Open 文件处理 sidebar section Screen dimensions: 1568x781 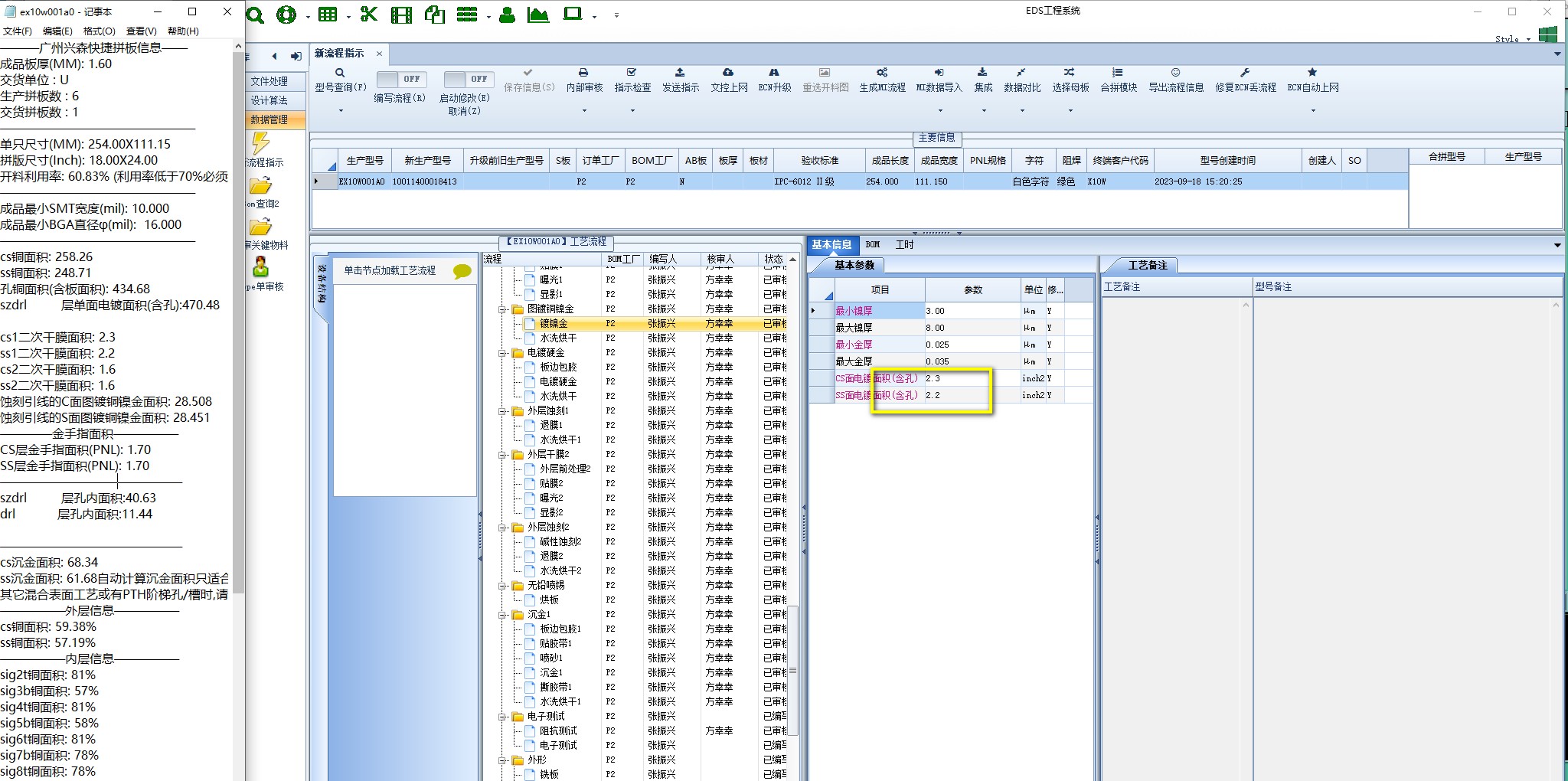coord(269,81)
